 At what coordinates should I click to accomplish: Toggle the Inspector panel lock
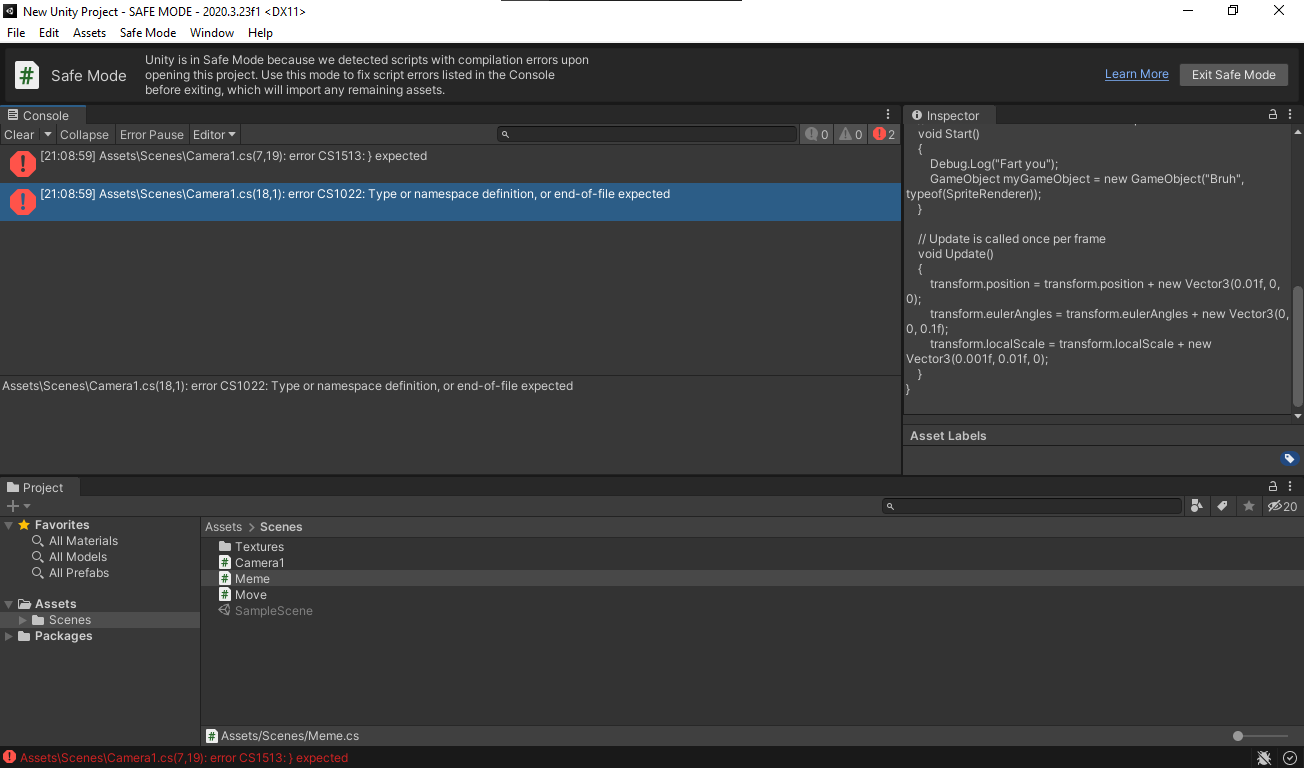[x=1273, y=115]
